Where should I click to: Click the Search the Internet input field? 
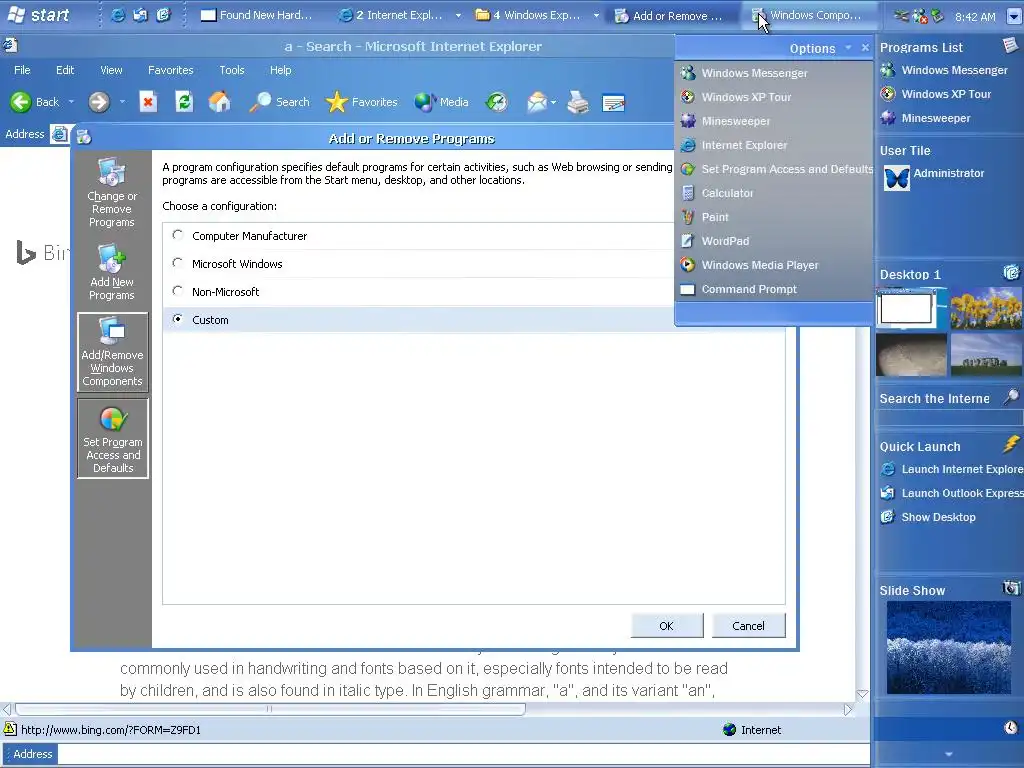coord(949,418)
